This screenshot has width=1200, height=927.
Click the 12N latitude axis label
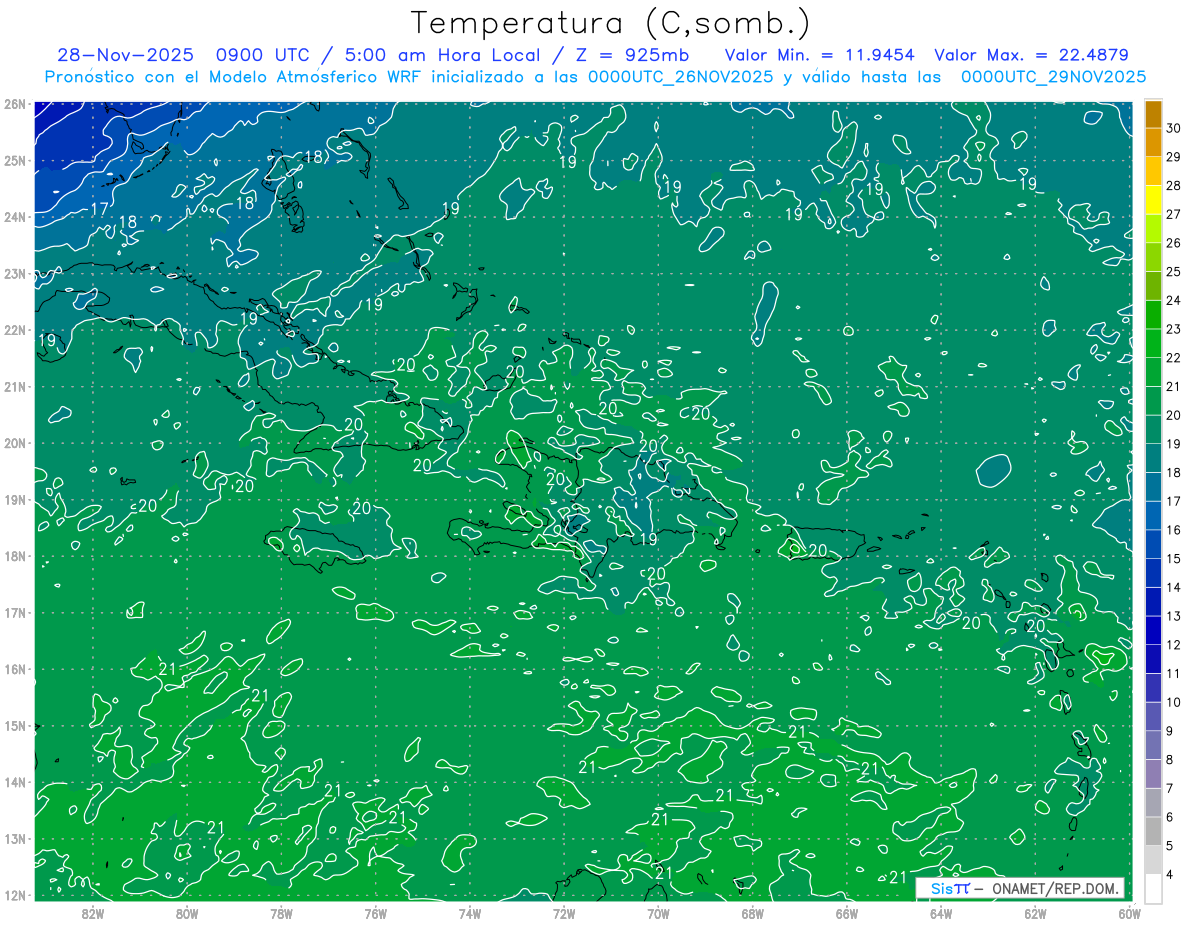(14, 895)
